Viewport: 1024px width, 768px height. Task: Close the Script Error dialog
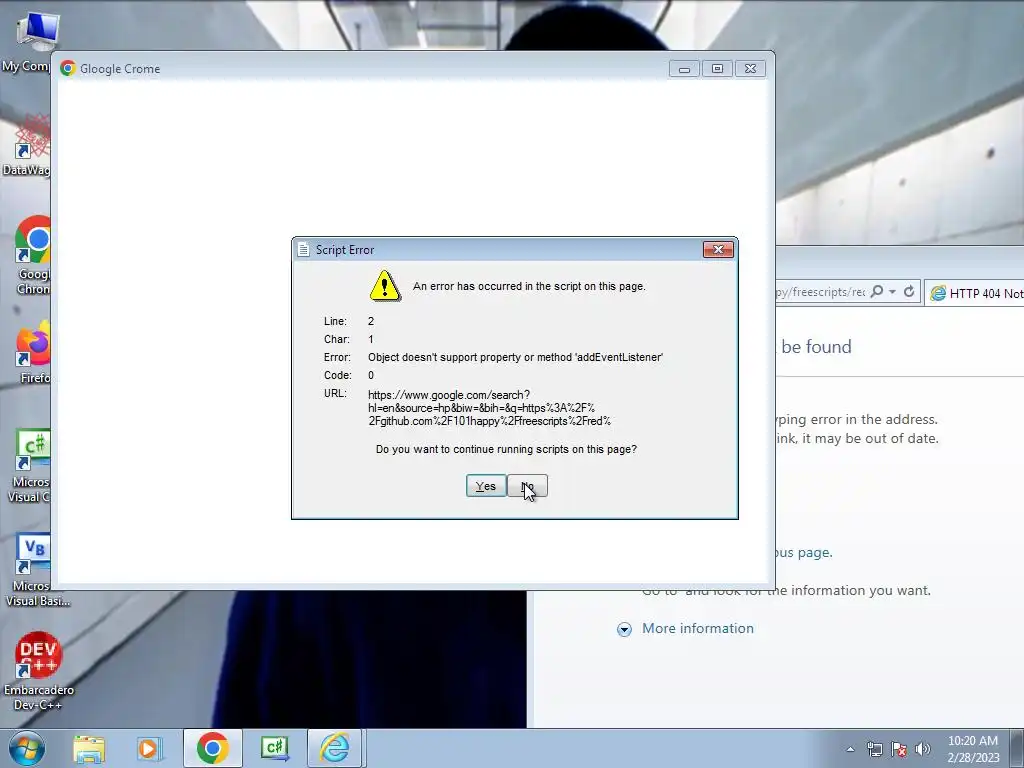[x=718, y=249]
